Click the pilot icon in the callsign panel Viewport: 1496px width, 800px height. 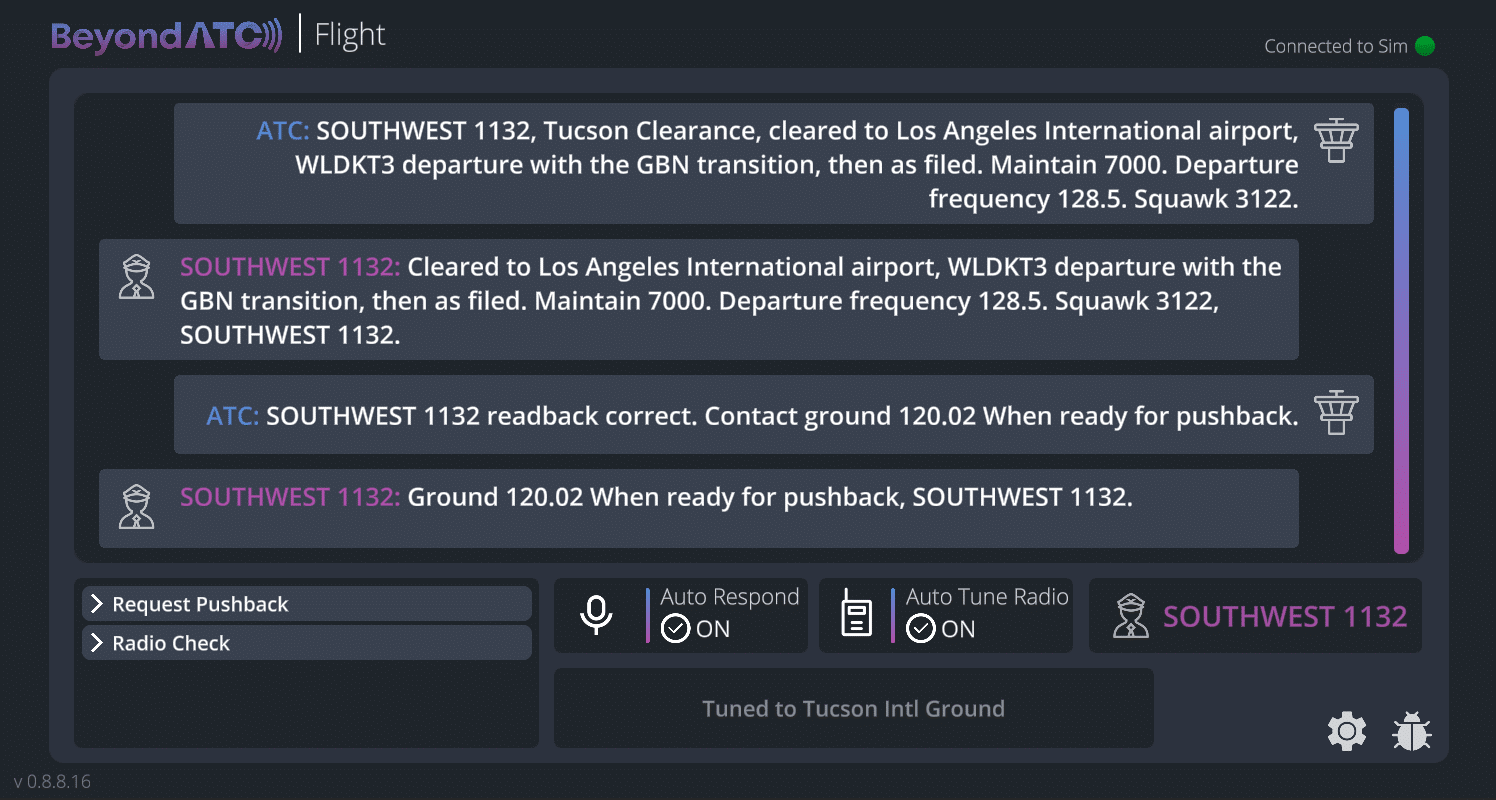coord(1131,616)
